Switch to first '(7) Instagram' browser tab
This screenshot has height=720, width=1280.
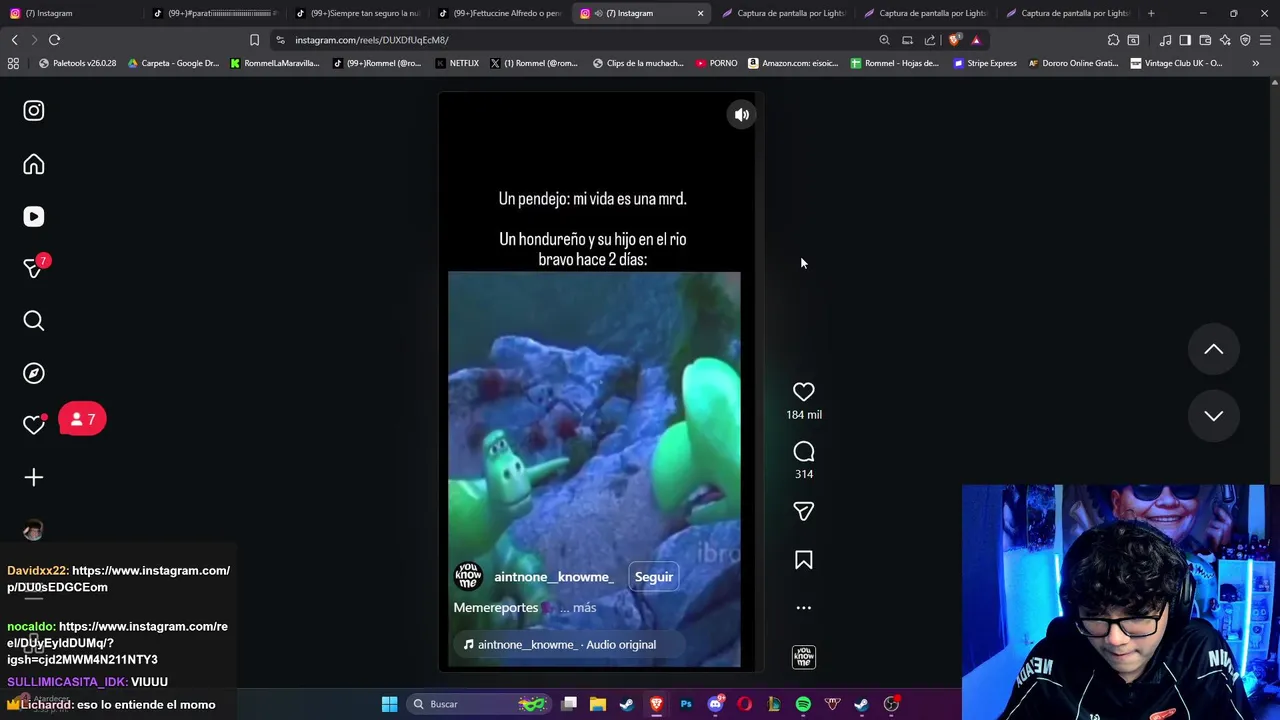[x=70, y=13]
